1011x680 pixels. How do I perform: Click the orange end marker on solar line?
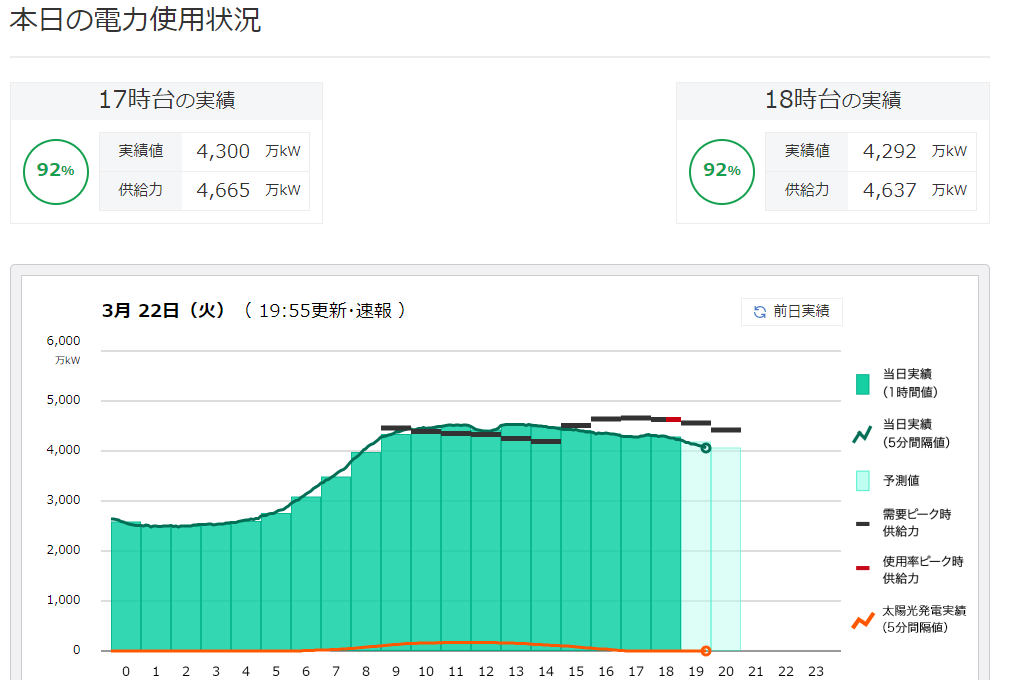click(706, 651)
